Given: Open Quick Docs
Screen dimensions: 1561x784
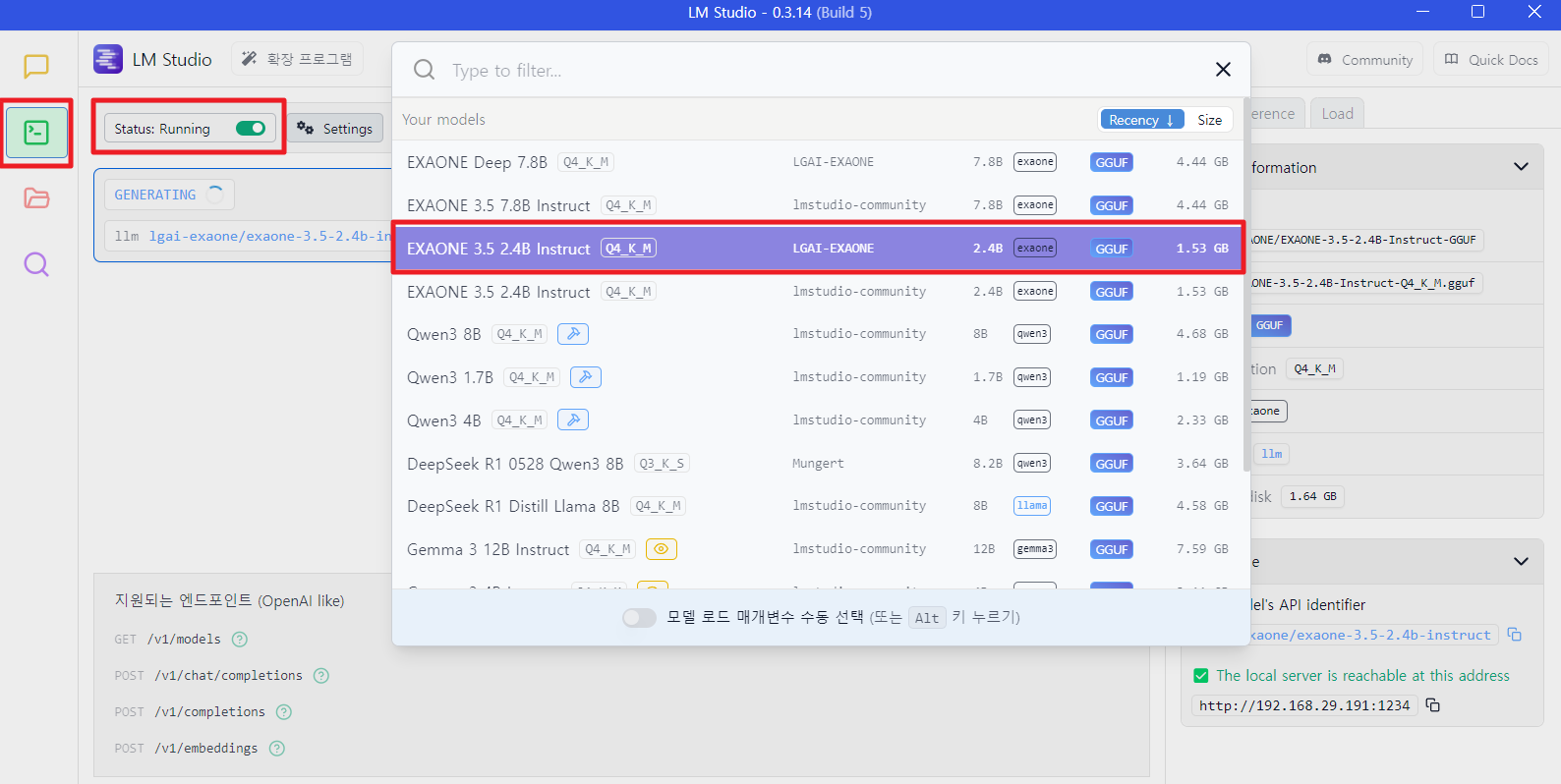Looking at the screenshot, I should (1490, 60).
